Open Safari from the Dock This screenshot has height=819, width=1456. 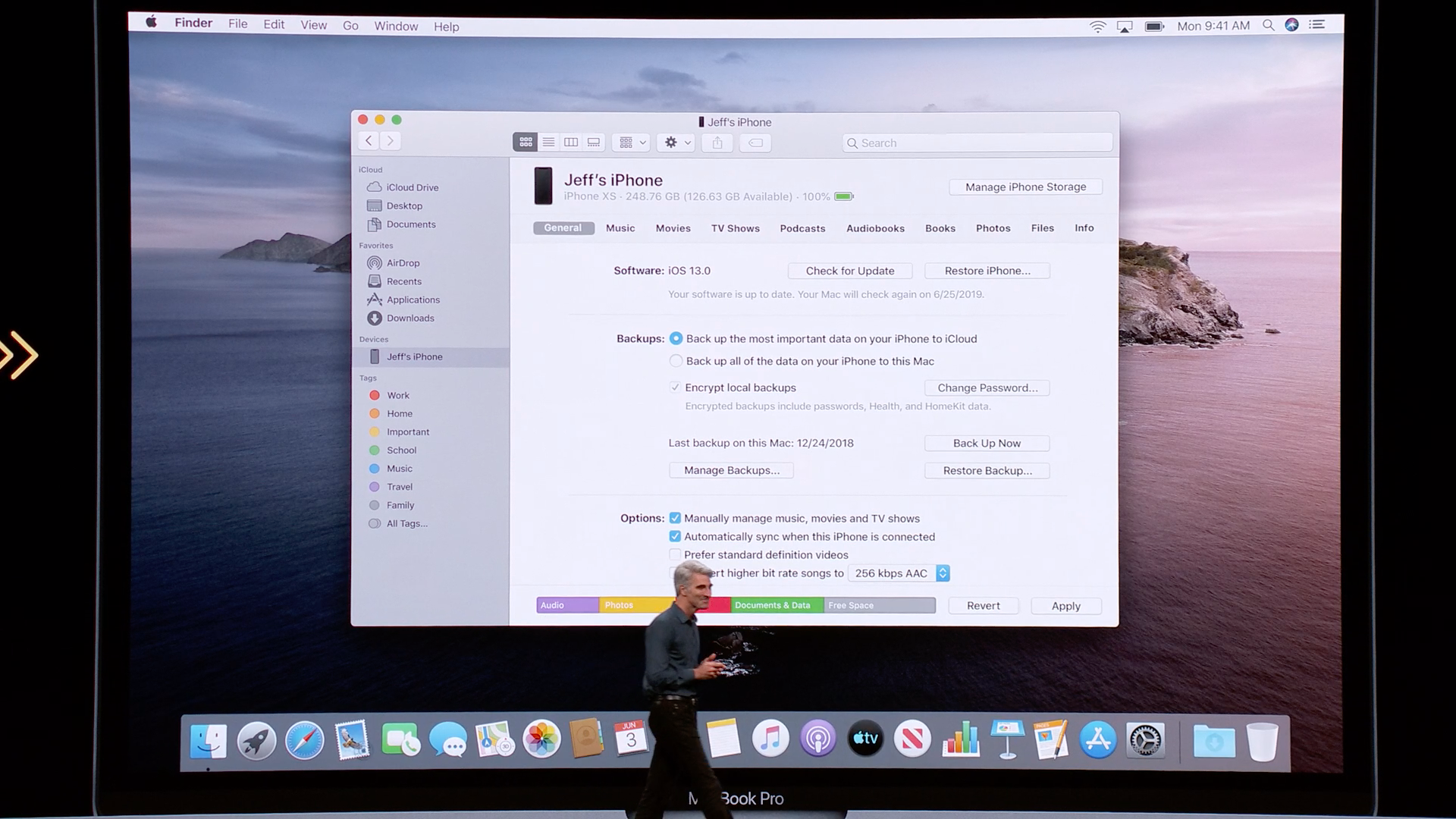305,739
